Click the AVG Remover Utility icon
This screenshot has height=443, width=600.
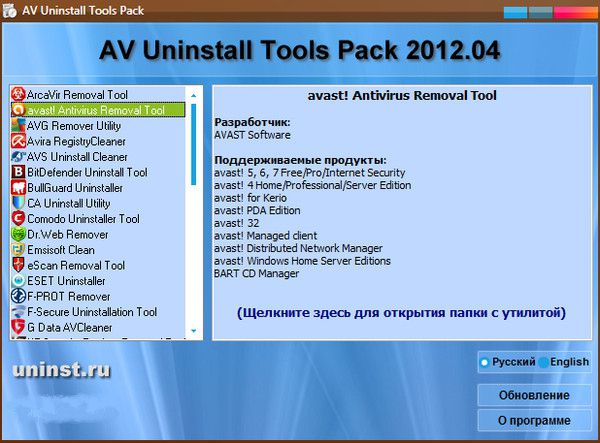pyautogui.click(x=18, y=126)
